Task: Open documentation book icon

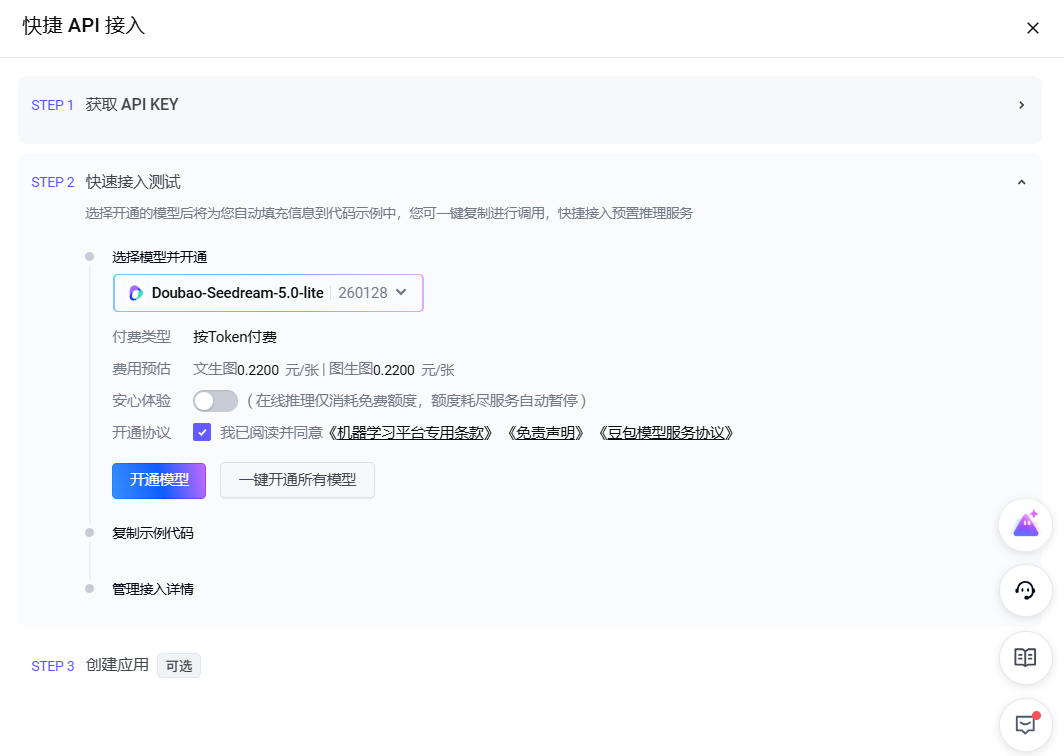Action: coord(1025,658)
